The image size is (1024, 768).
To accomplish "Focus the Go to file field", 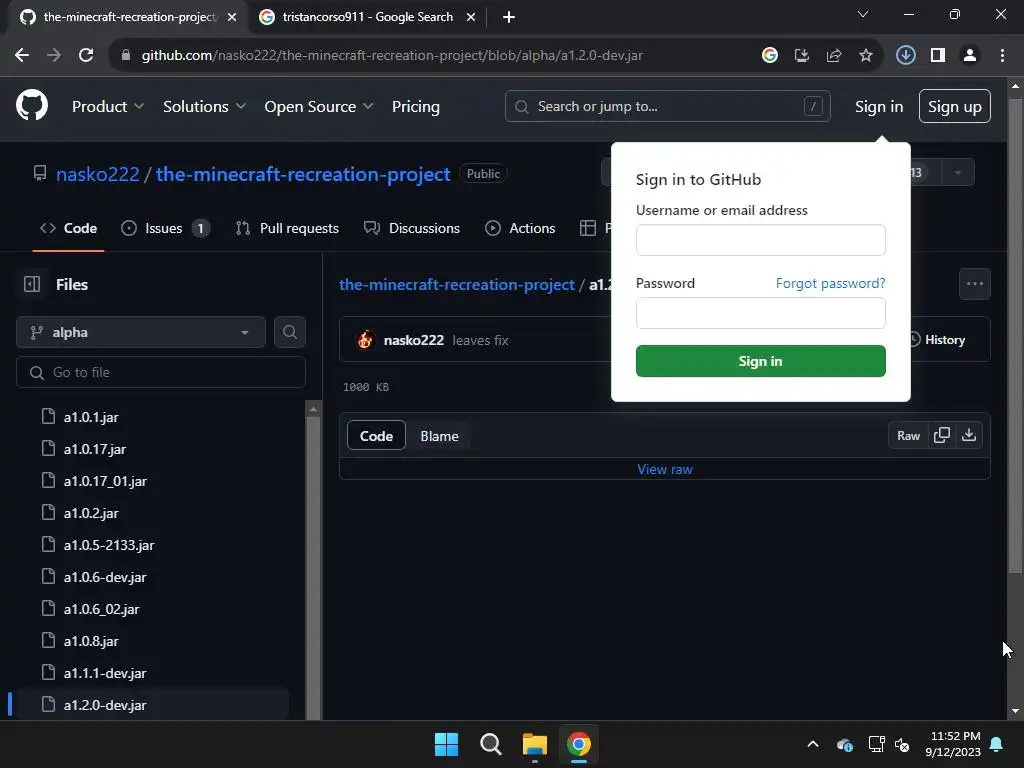I will pyautogui.click(x=161, y=372).
